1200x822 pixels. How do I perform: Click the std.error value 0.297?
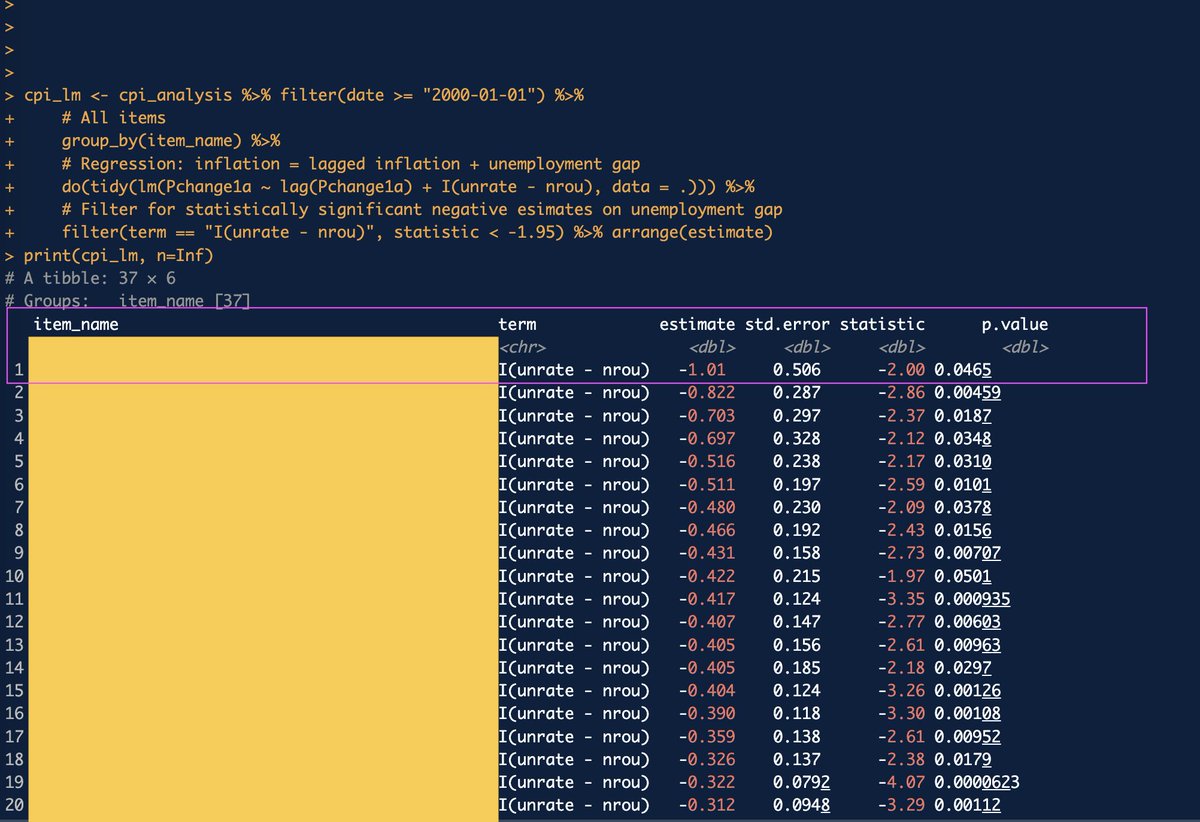click(x=797, y=416)
